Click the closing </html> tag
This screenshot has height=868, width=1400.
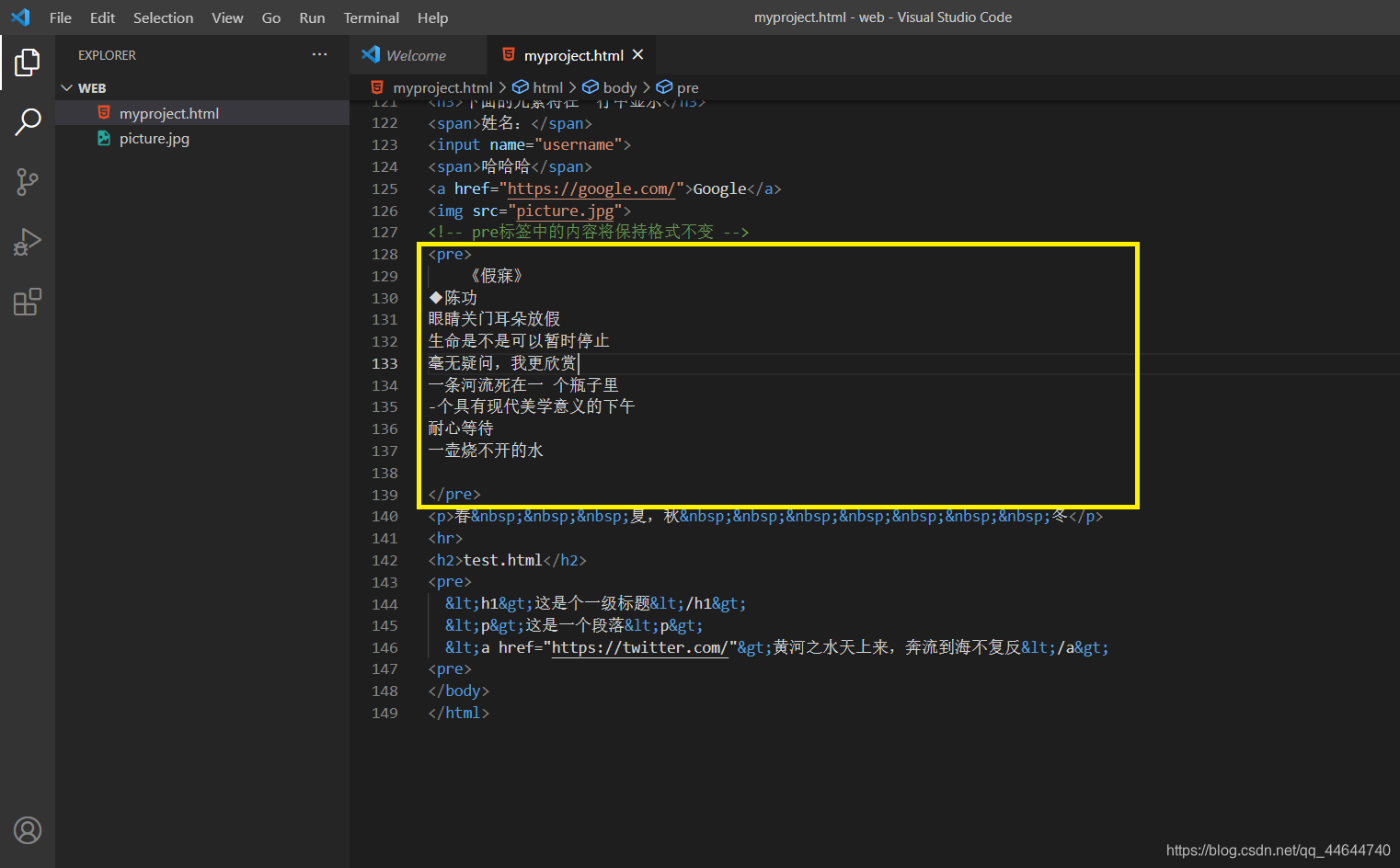click(x=458, y=713)
